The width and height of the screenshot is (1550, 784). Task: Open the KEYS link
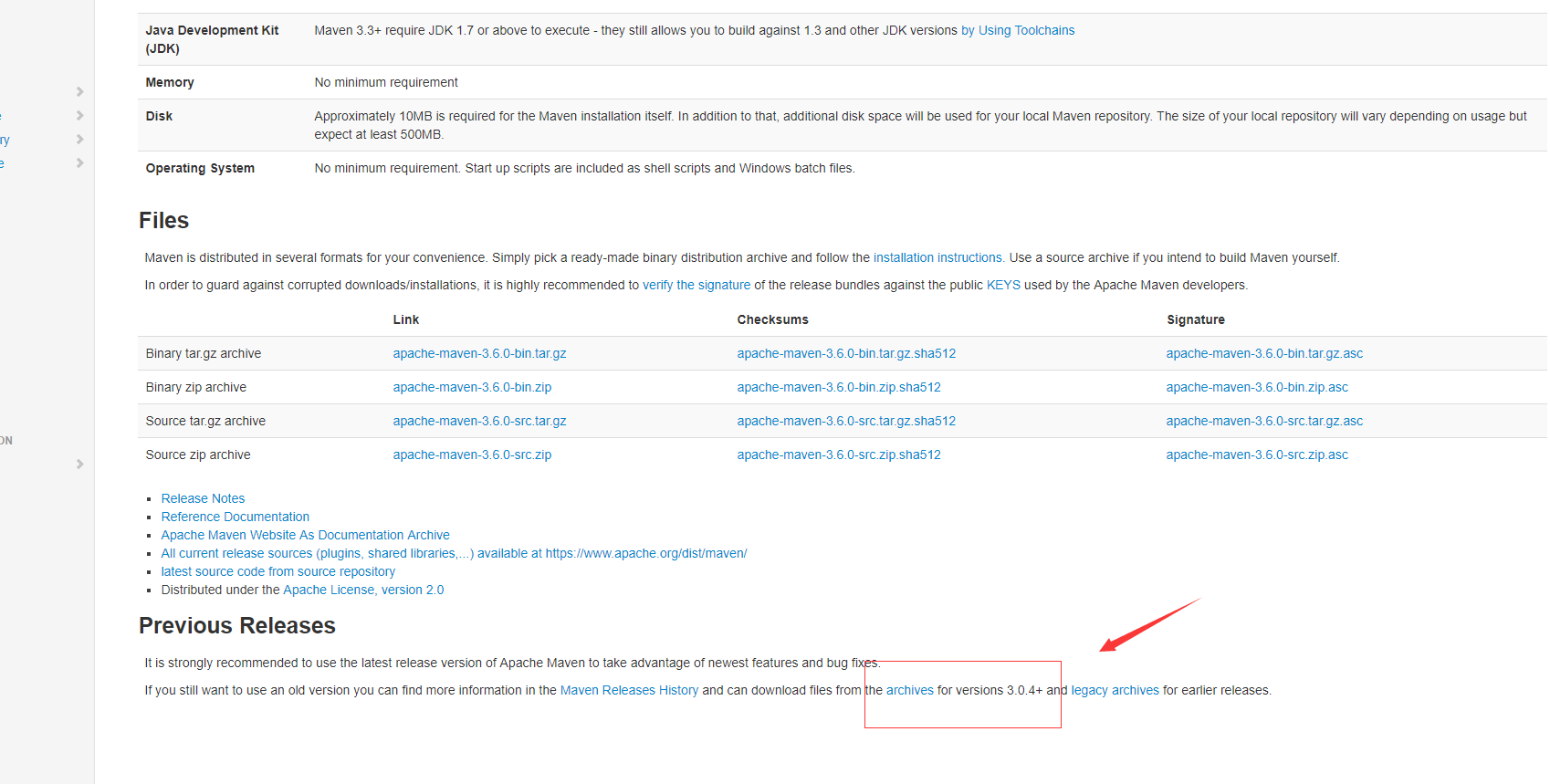point(1003,285)
